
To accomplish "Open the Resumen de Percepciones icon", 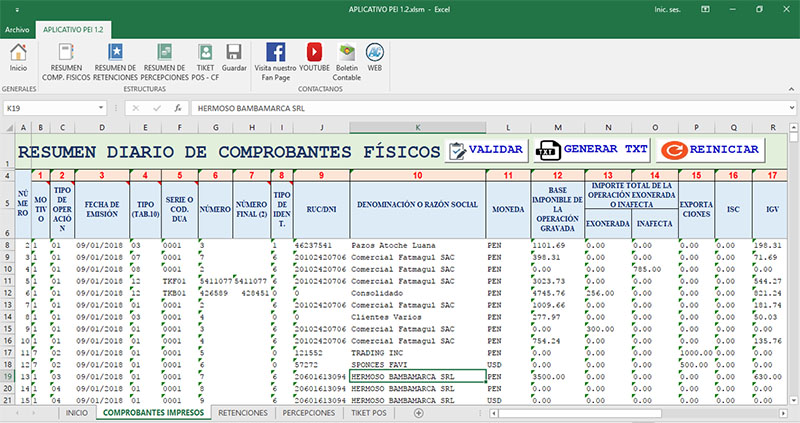I will coord(164,52).
